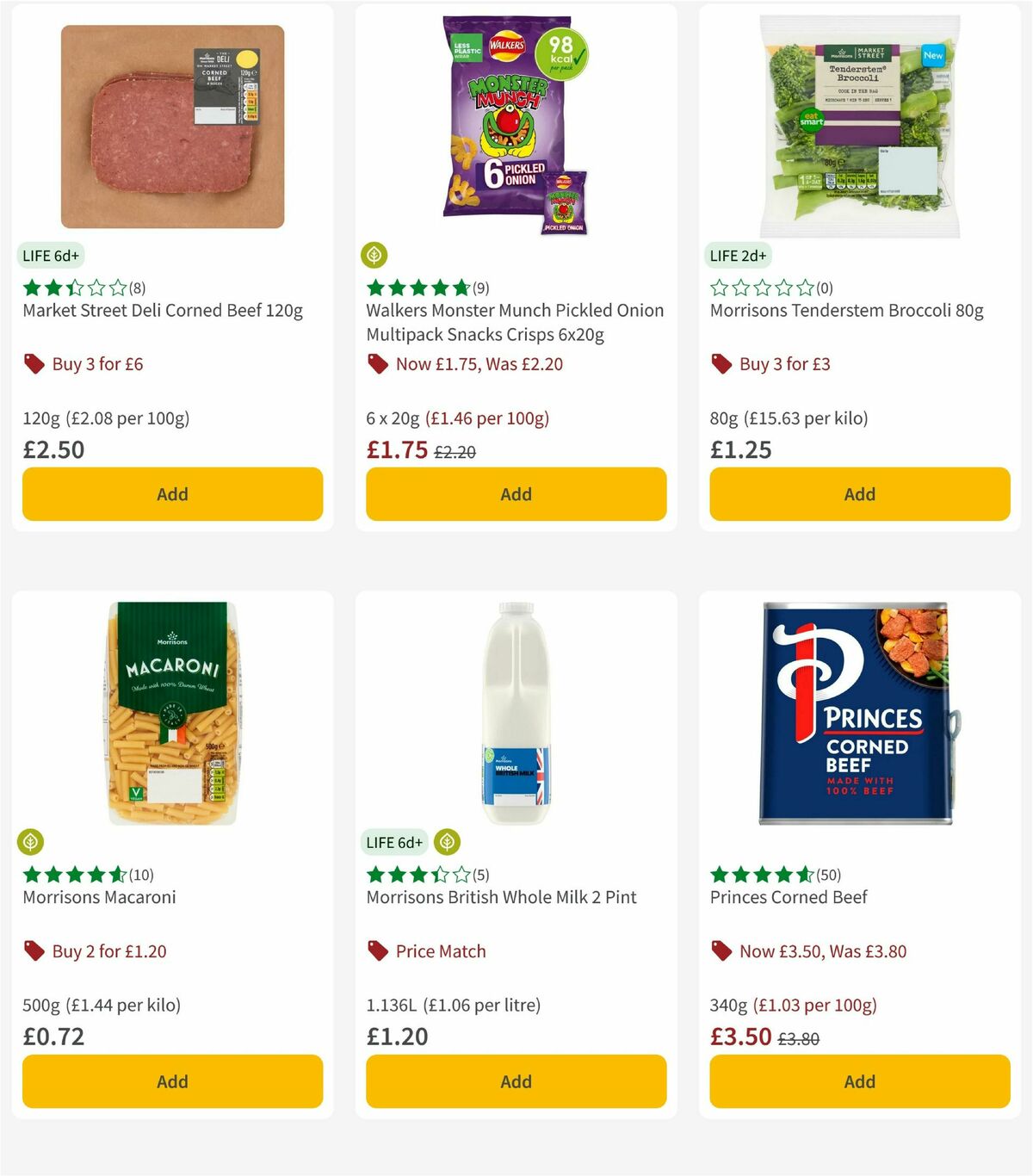Viewport: 1033px width, 1176px height.
Task: Open the Market Street Deli Corned Beef product page
Action: 163,311
